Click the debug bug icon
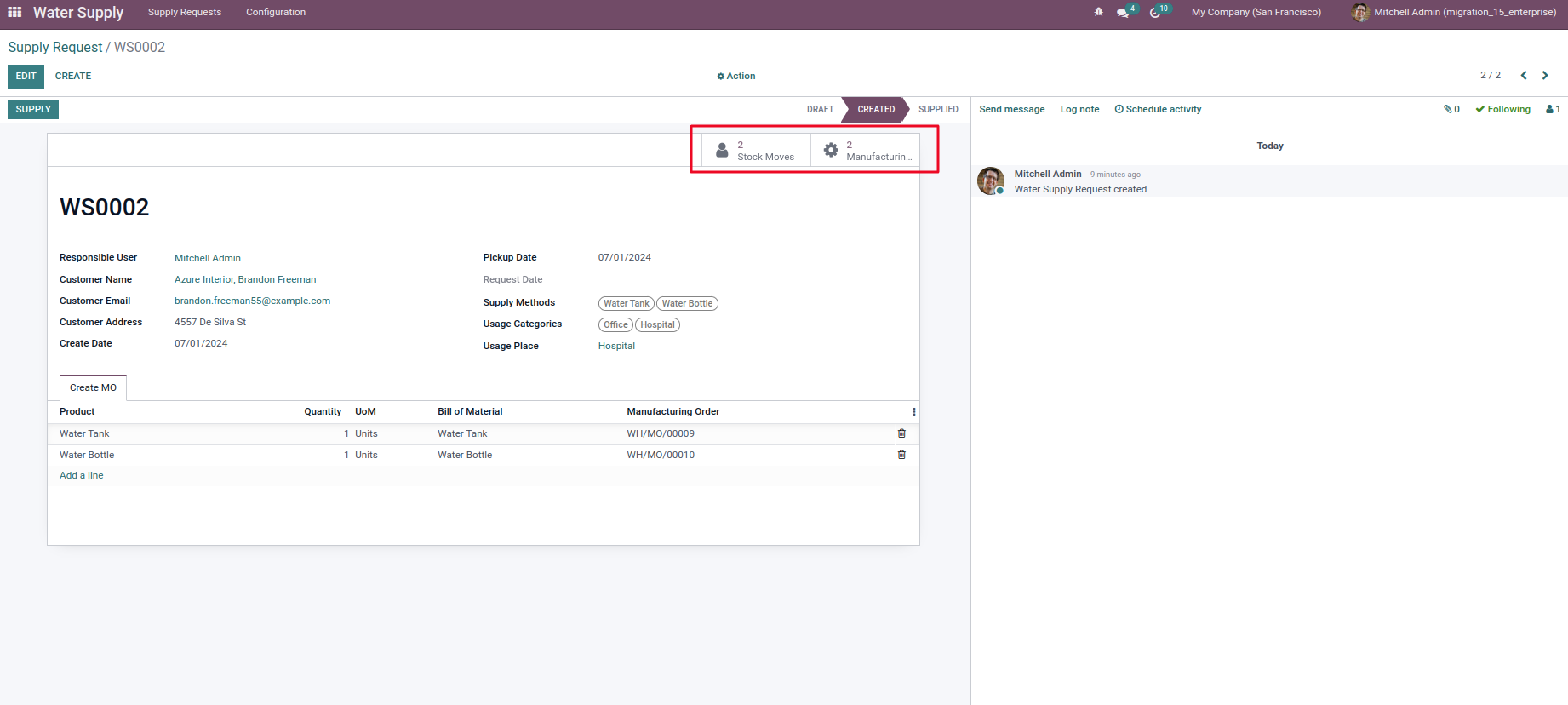1568x705 pixels. click(x=1098, y=12)
